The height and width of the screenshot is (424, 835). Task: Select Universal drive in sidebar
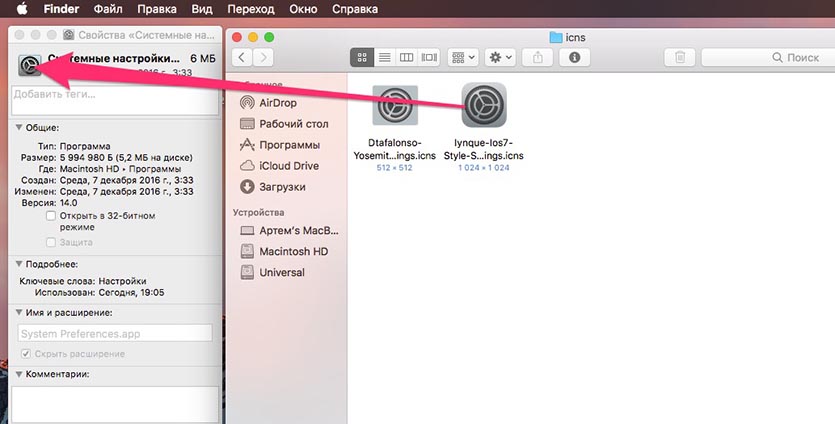tap(272, 272)
